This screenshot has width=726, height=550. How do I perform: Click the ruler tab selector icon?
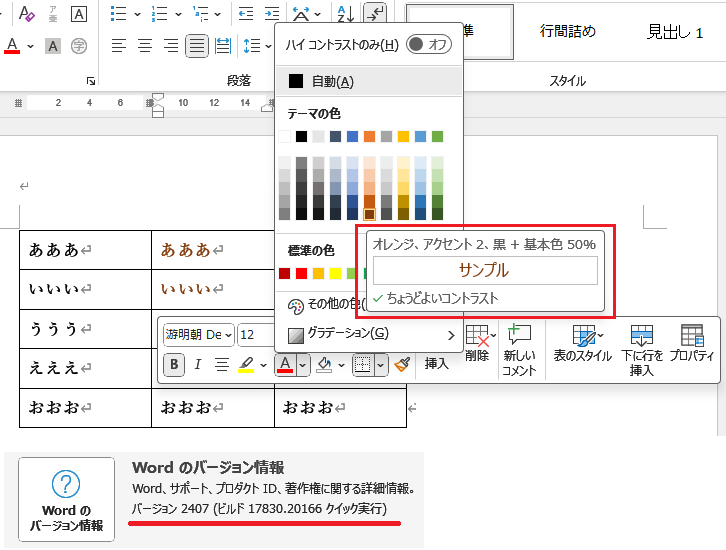click(x=18, y=103)
